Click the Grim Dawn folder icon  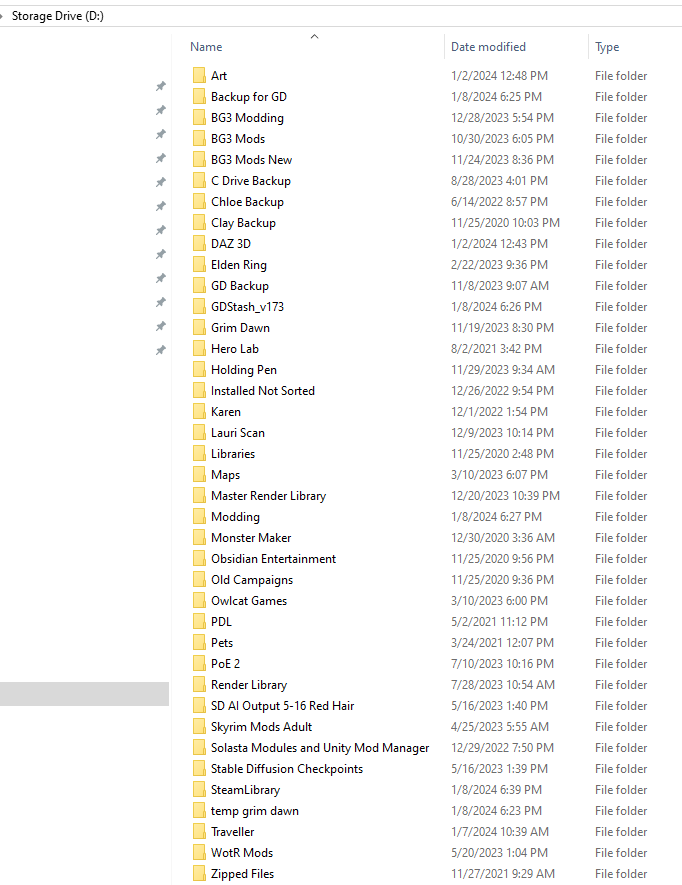(x=199, y=327)
